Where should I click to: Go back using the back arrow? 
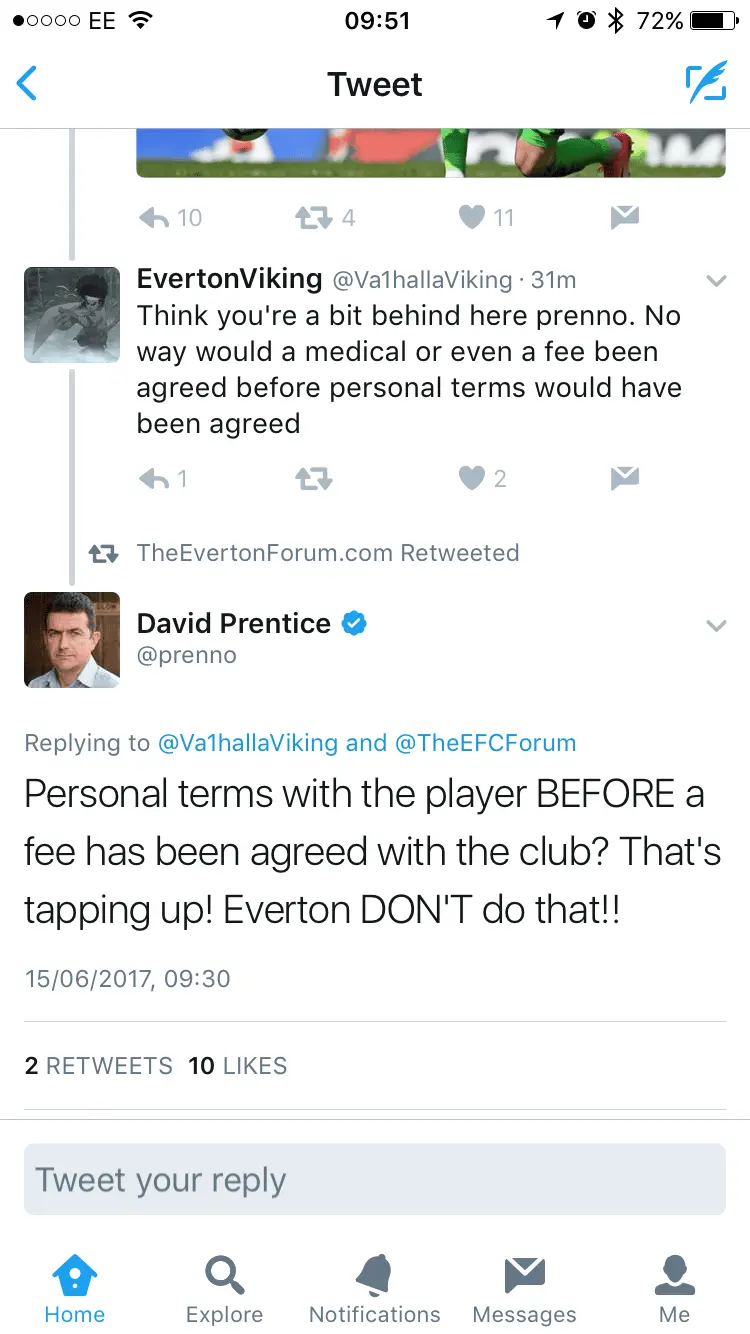coord(28,84)
